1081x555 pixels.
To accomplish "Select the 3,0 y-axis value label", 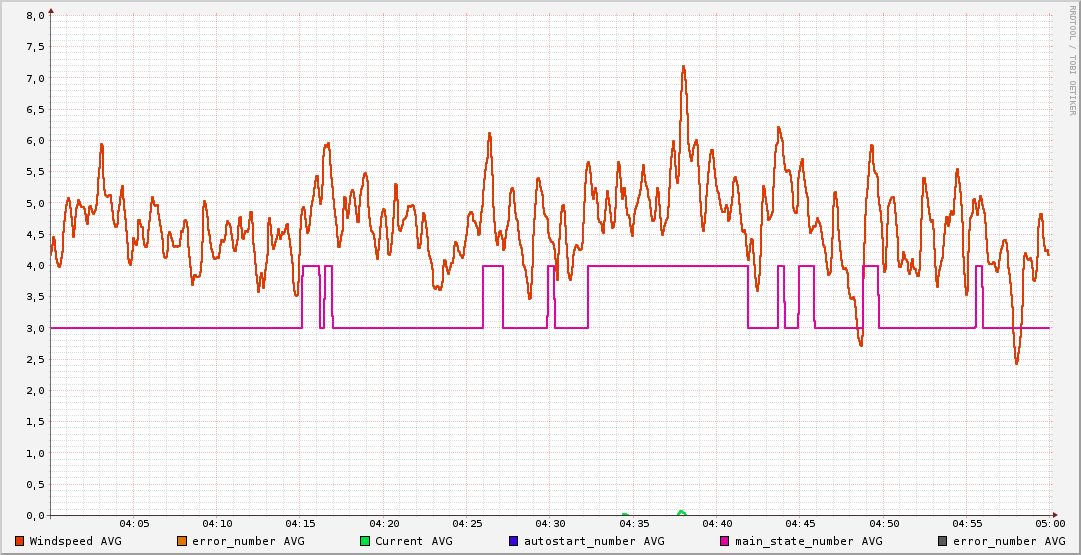I will coord(35,328).
